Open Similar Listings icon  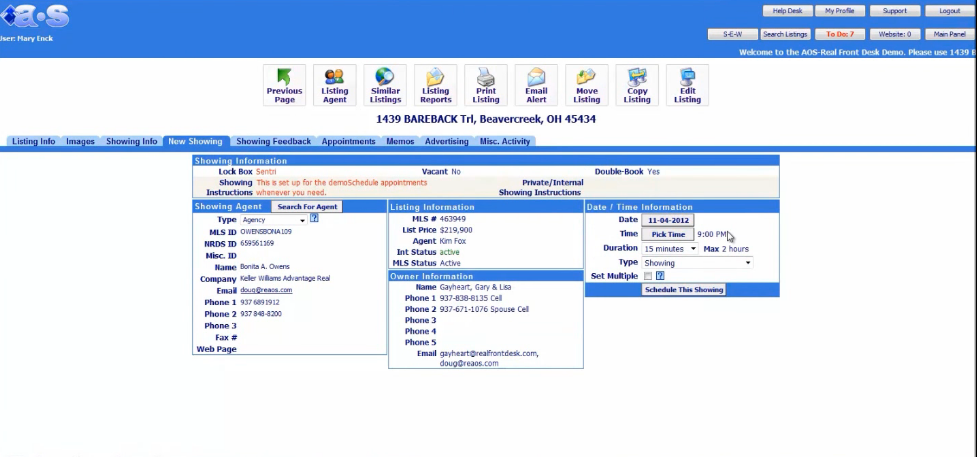(385, 85)
